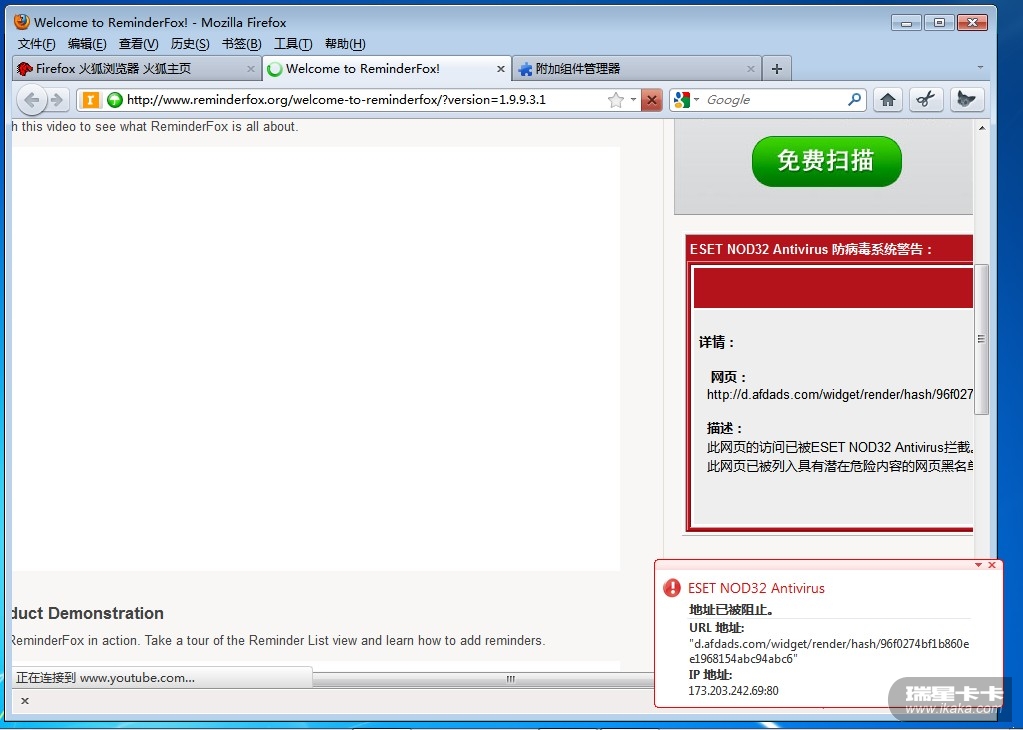Image resolution: width=1023 pixels, height=730 pixels.
Task: Close the 附加组件管理器 tab
Action: click(x=750, y=68)
